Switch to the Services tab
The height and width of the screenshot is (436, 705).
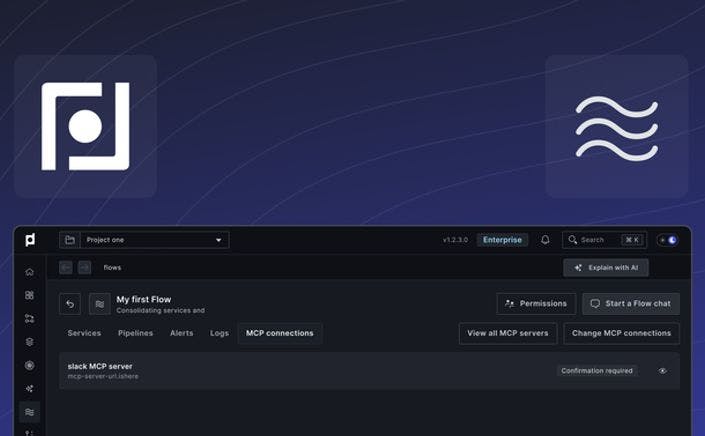tap(84, 333)
